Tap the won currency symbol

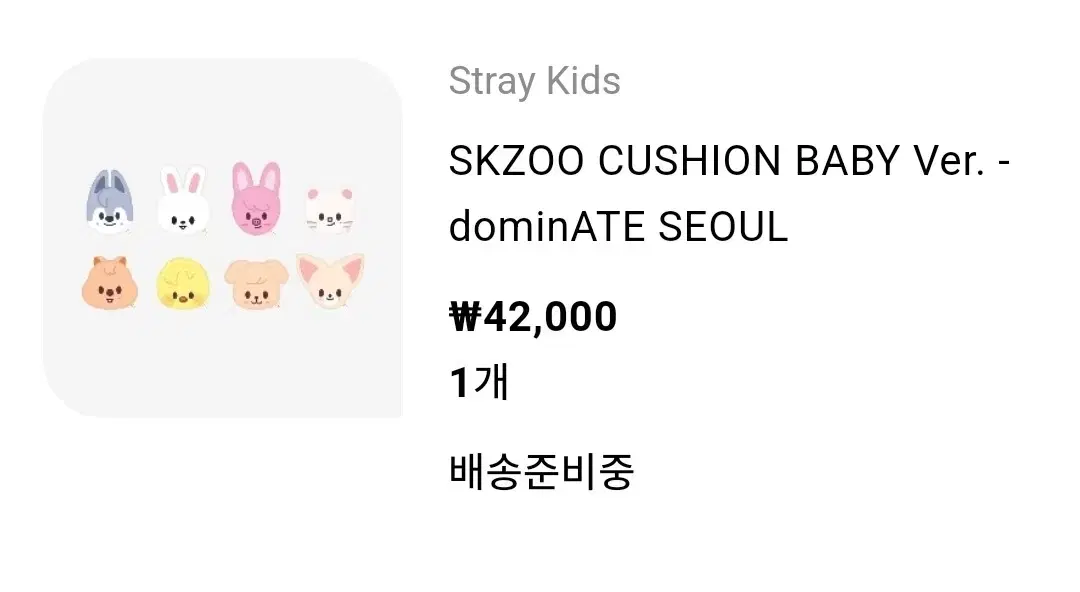point(464,317)
